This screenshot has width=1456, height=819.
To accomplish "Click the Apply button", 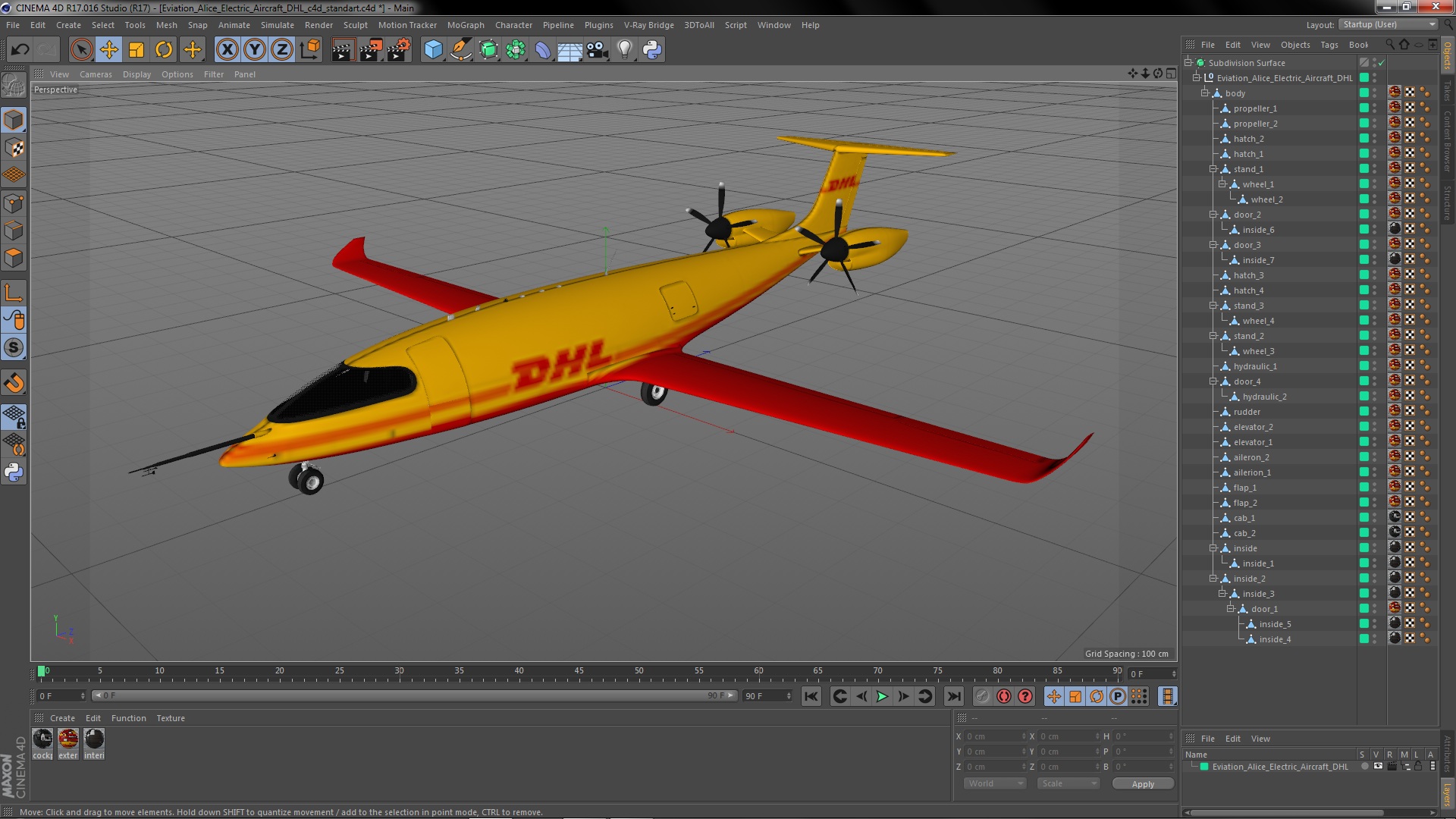I will coord(1143,784).
